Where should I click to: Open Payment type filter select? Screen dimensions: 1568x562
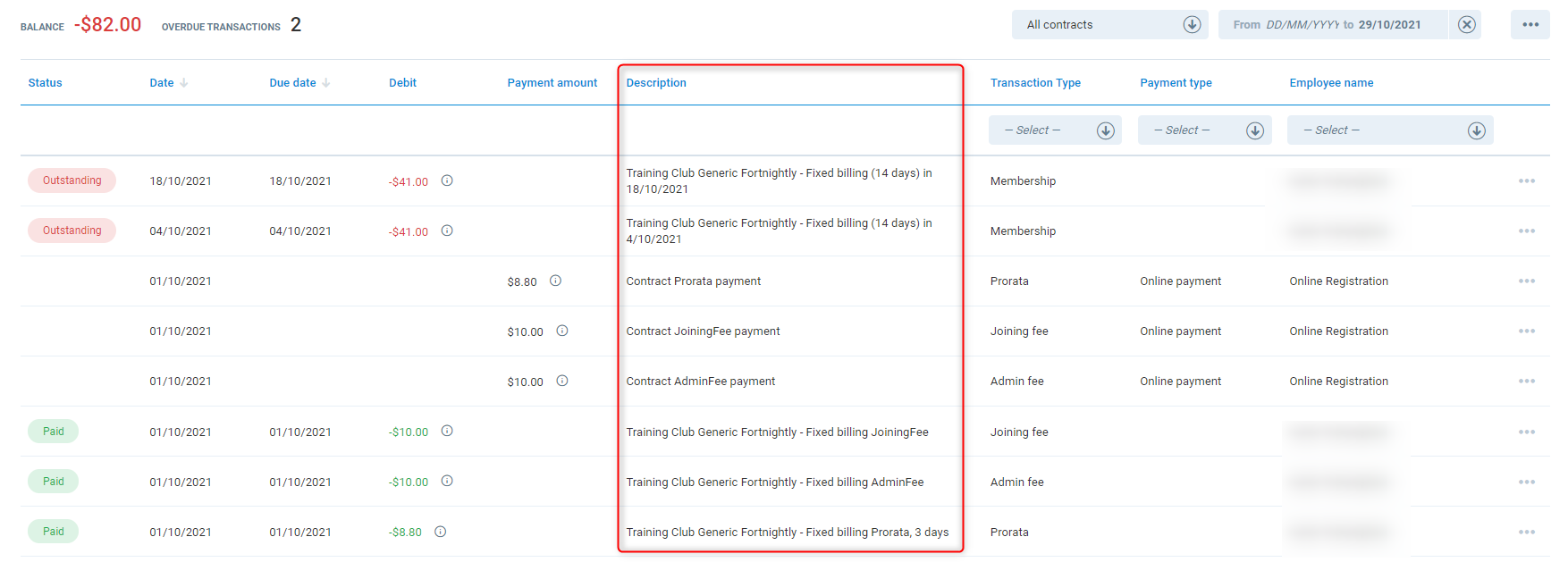1204,130
